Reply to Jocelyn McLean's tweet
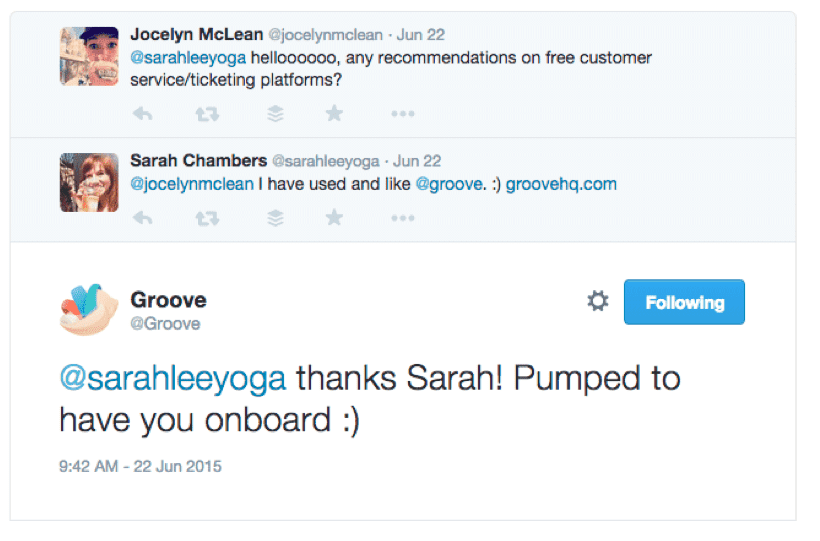The height and width of the screenshot is (541, 820). 143,114
